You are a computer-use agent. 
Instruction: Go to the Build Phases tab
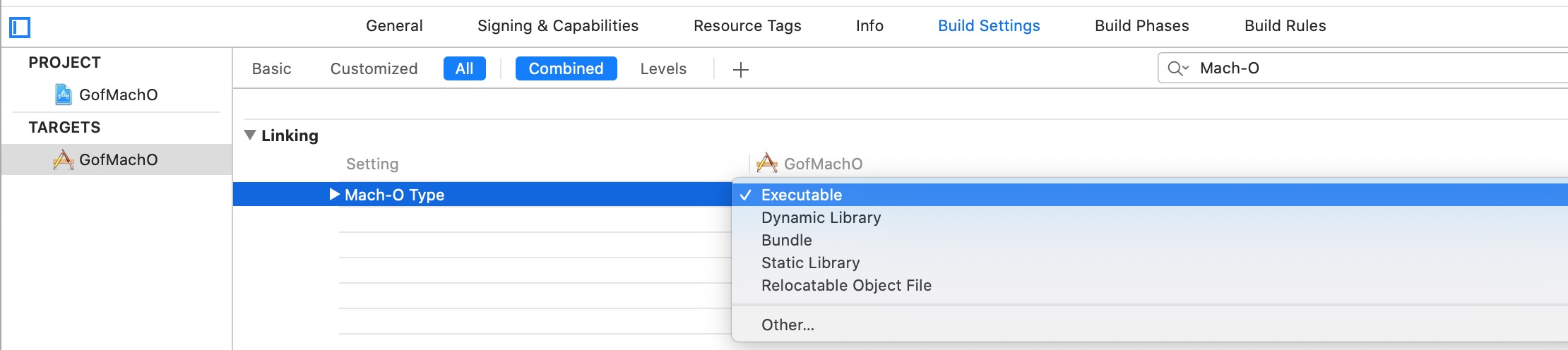coord(1142,26)
